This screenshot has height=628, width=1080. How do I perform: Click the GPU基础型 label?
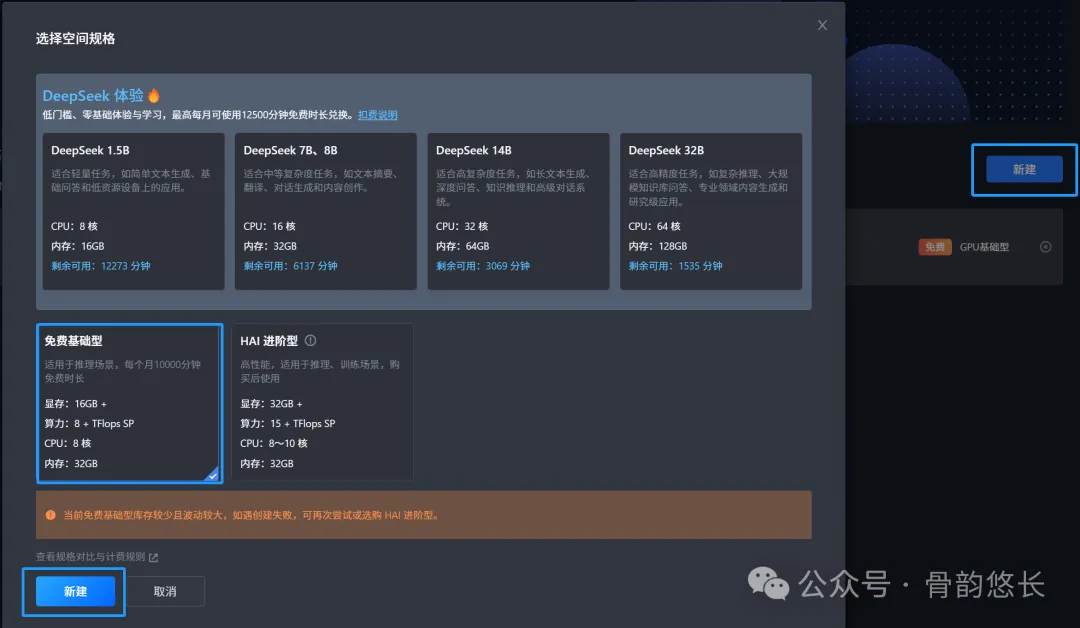coord(984,247)
